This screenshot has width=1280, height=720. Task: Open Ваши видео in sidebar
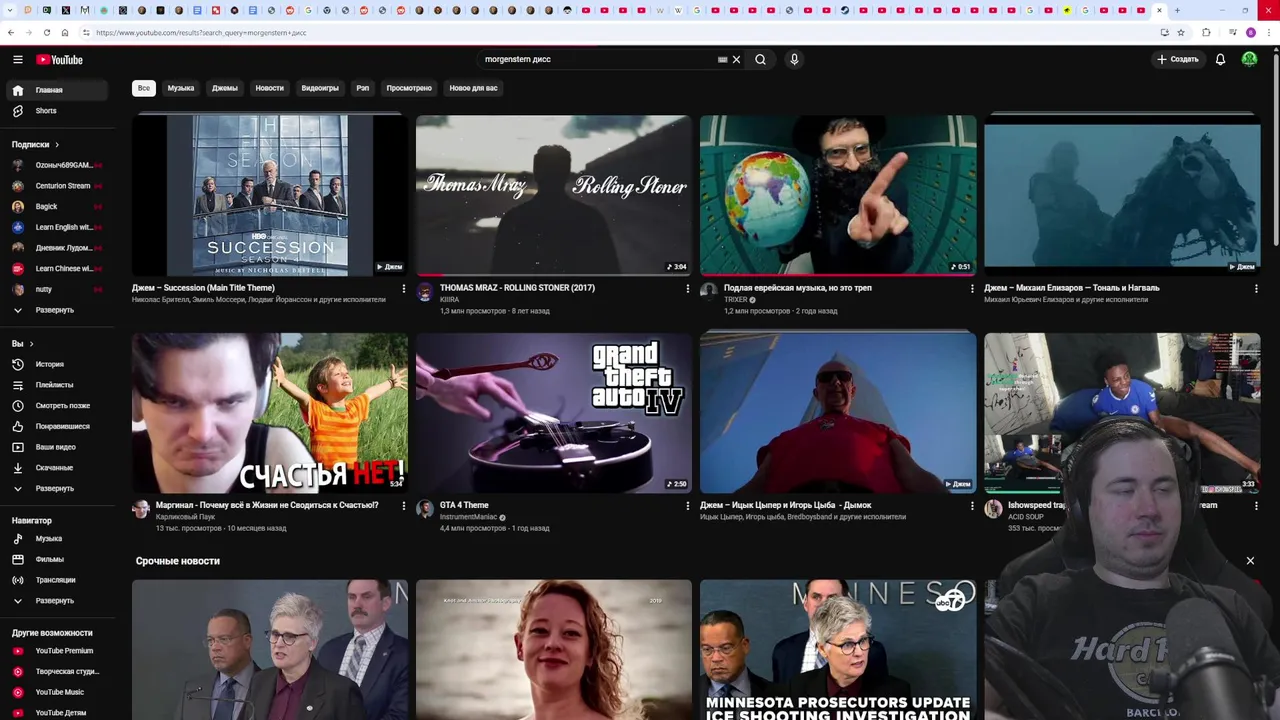[x=57, y=447]
